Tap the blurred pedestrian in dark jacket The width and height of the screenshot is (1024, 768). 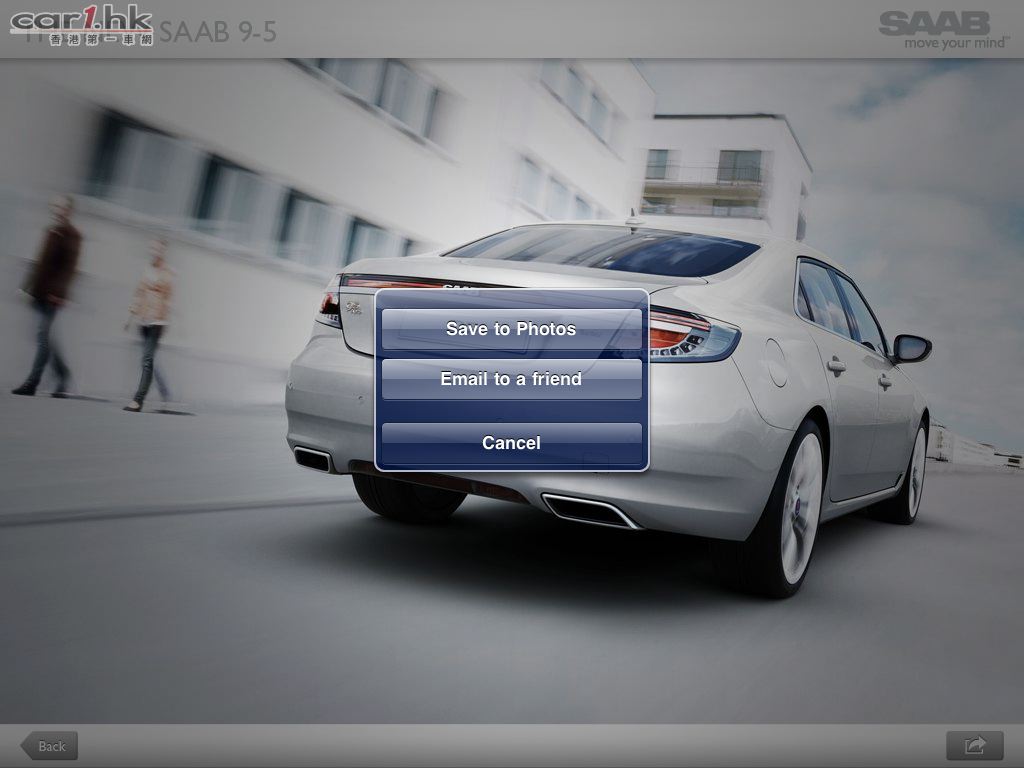pyautogui.click(x=48, y=296)
